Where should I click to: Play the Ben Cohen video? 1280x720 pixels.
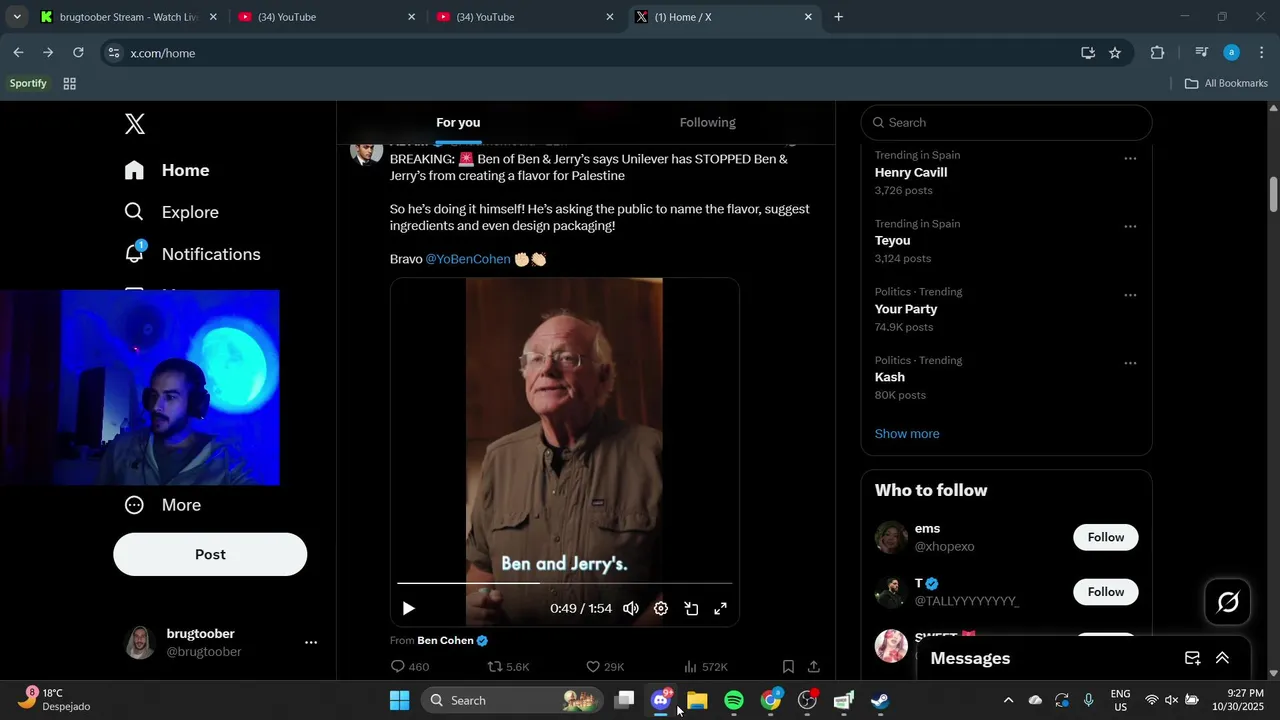(x=408, y=608)
